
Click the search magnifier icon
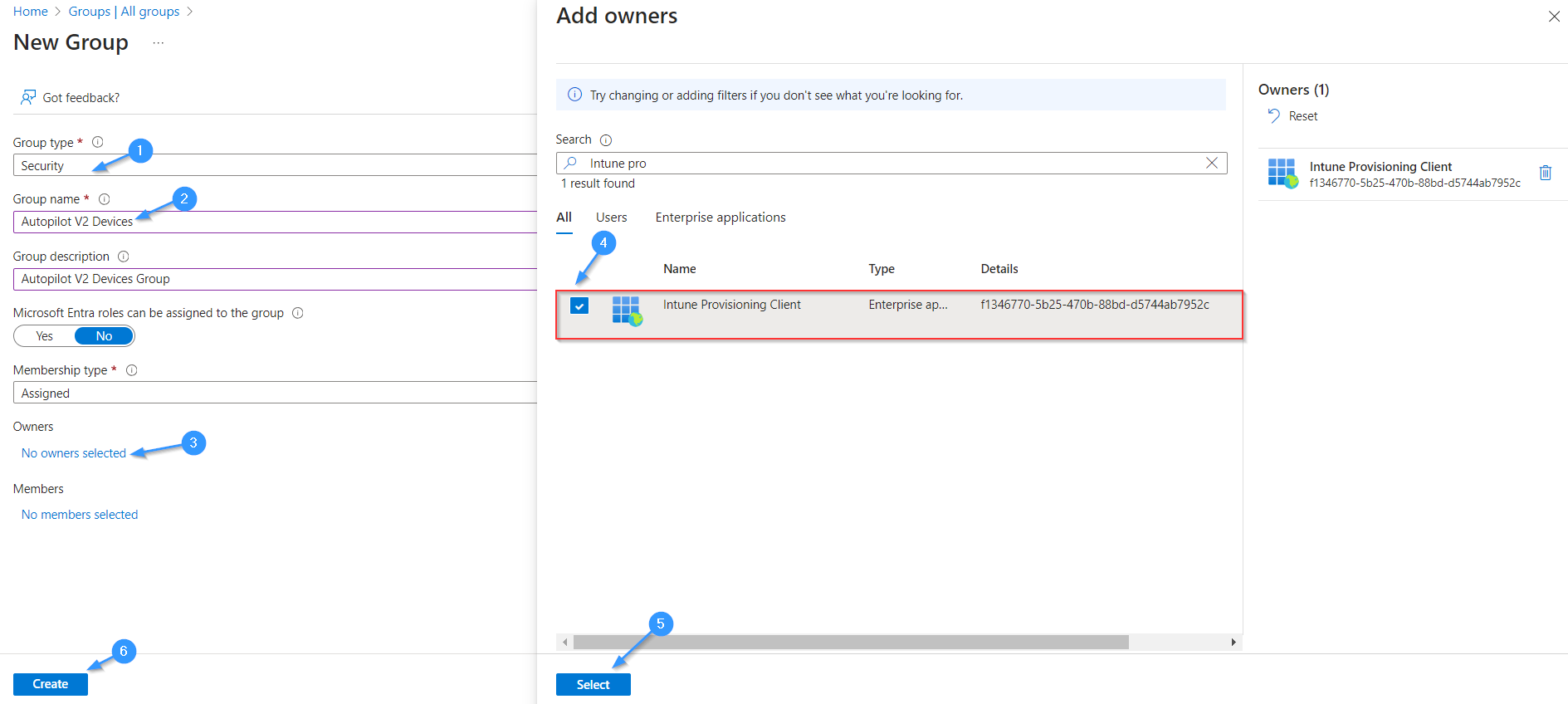(x=570, y=163)
